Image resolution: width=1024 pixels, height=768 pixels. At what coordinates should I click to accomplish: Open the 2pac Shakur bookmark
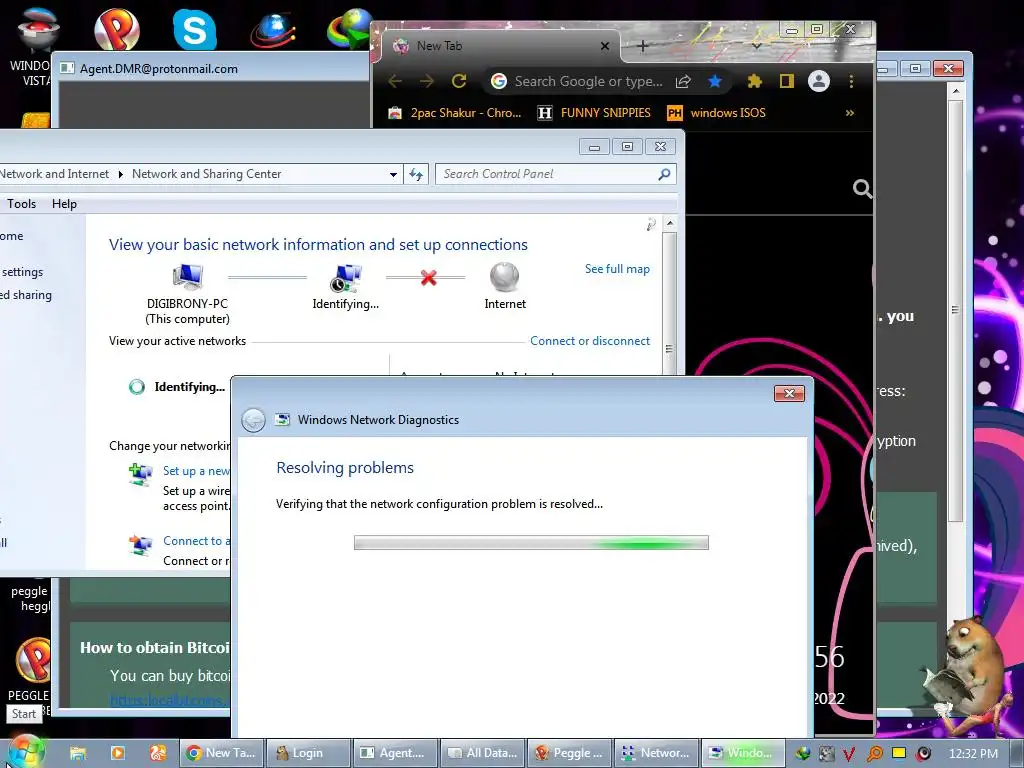tap(455, 113)
